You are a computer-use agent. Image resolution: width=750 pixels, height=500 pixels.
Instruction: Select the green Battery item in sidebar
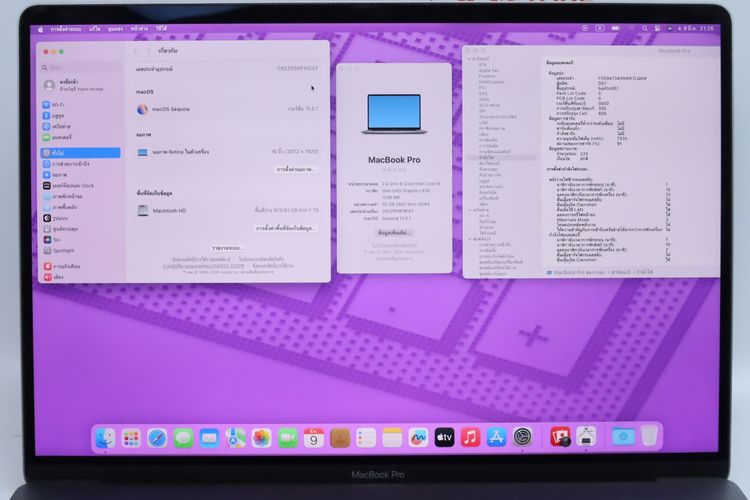click(80, 137)
